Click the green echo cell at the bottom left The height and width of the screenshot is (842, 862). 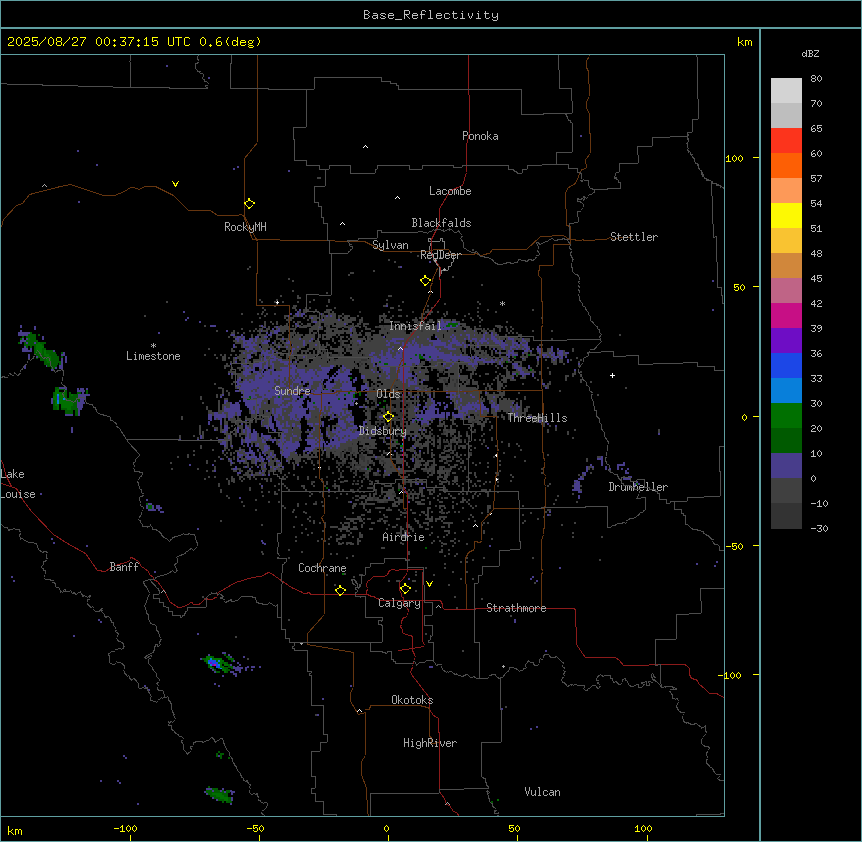[x=220, y=794]
